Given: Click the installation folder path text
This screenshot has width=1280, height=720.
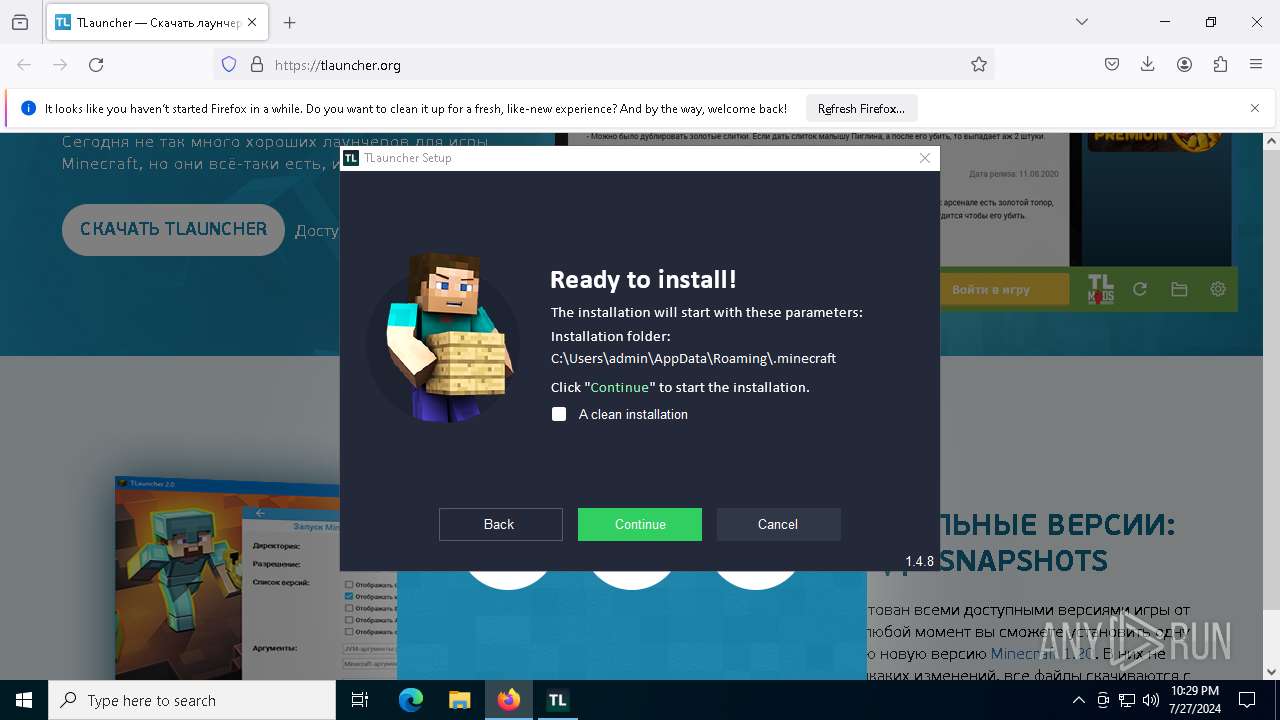Looking at the screenshot, I should (693, 358).
